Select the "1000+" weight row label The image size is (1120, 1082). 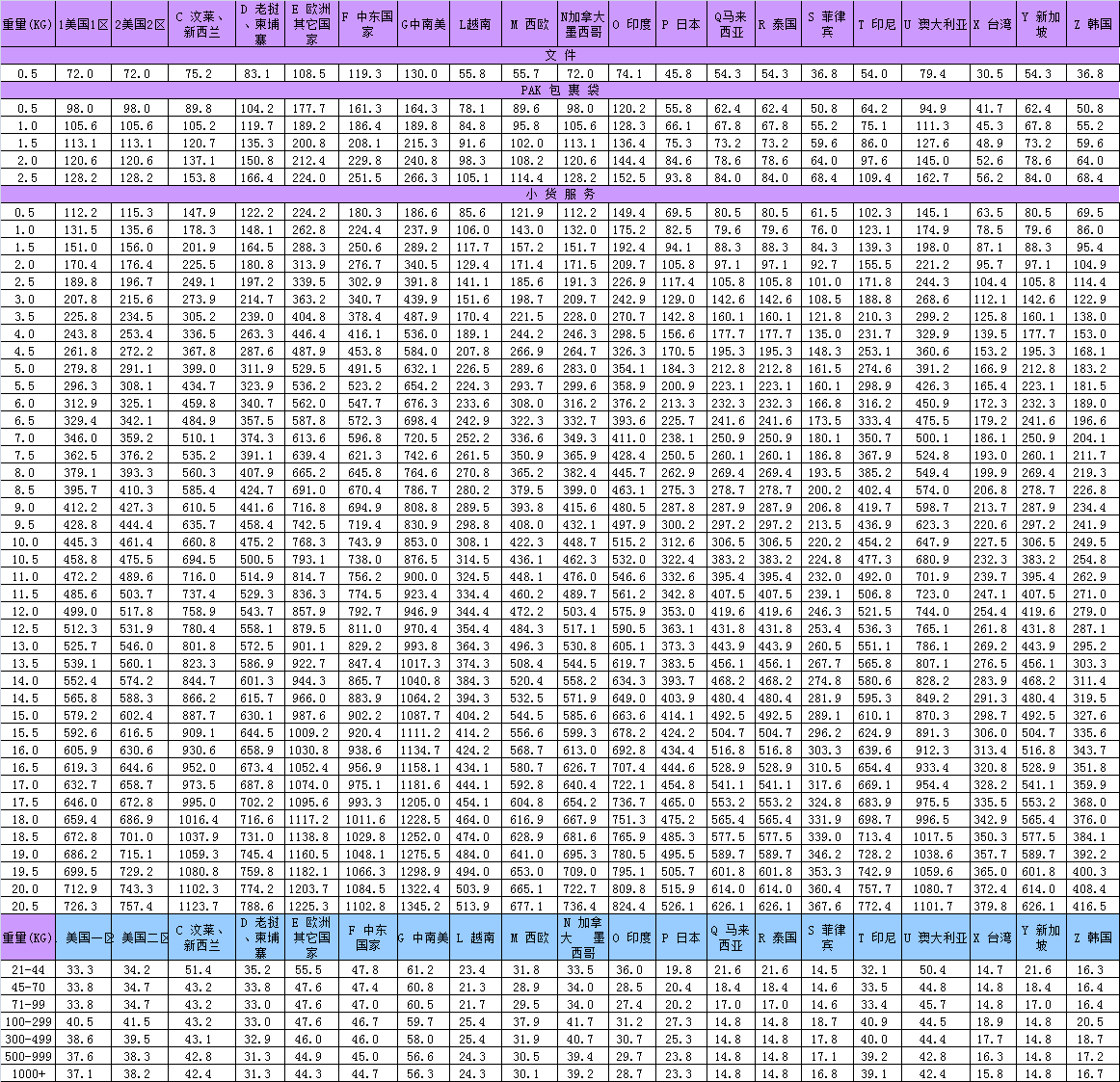tap(28, 1073)
